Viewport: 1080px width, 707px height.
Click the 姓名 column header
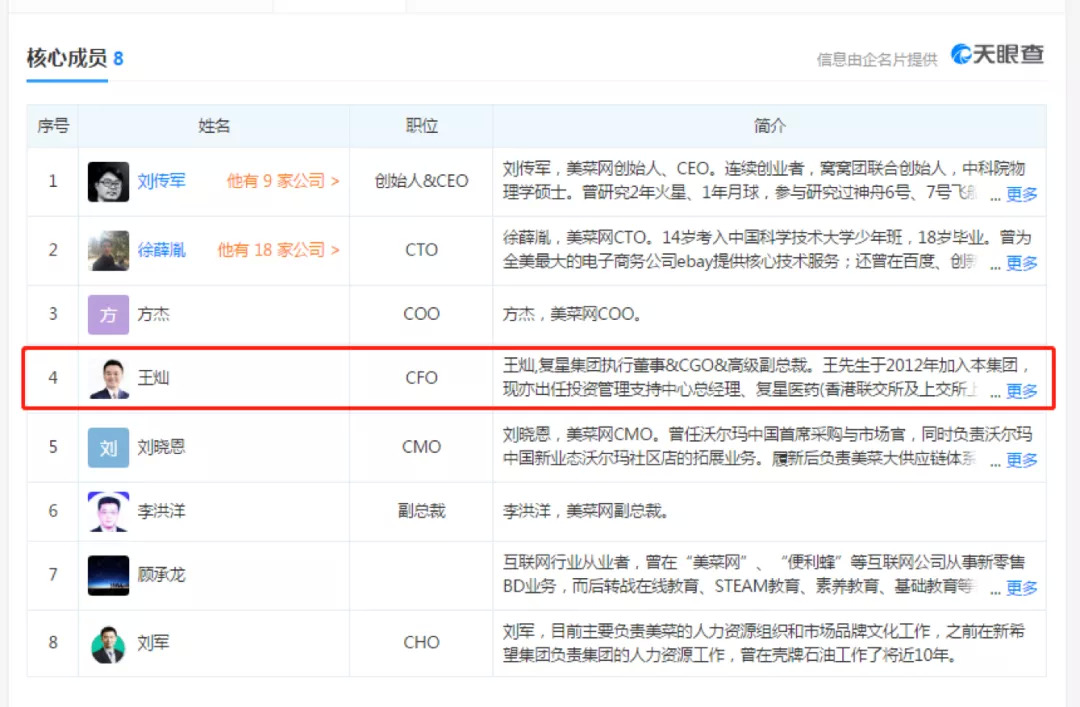coord(214,126)
